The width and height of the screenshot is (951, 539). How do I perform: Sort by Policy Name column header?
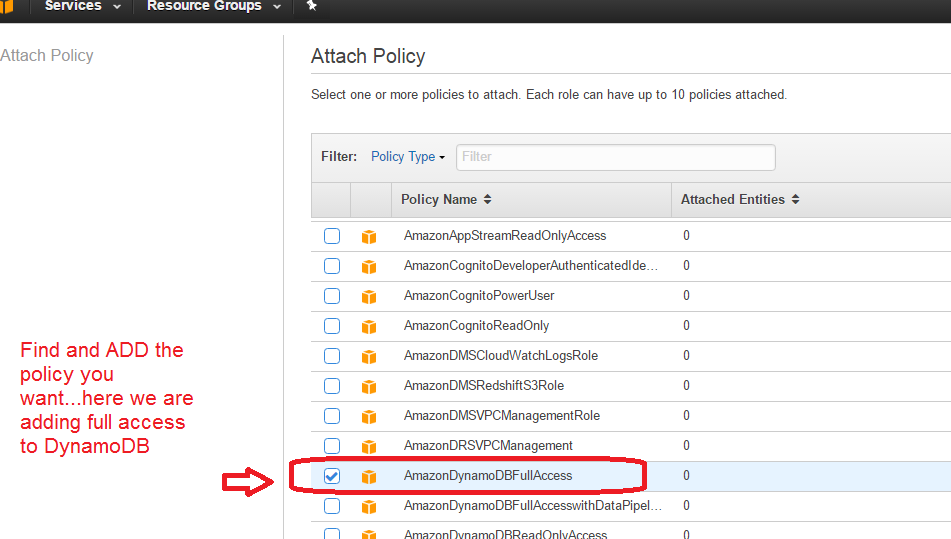(446, 199)
